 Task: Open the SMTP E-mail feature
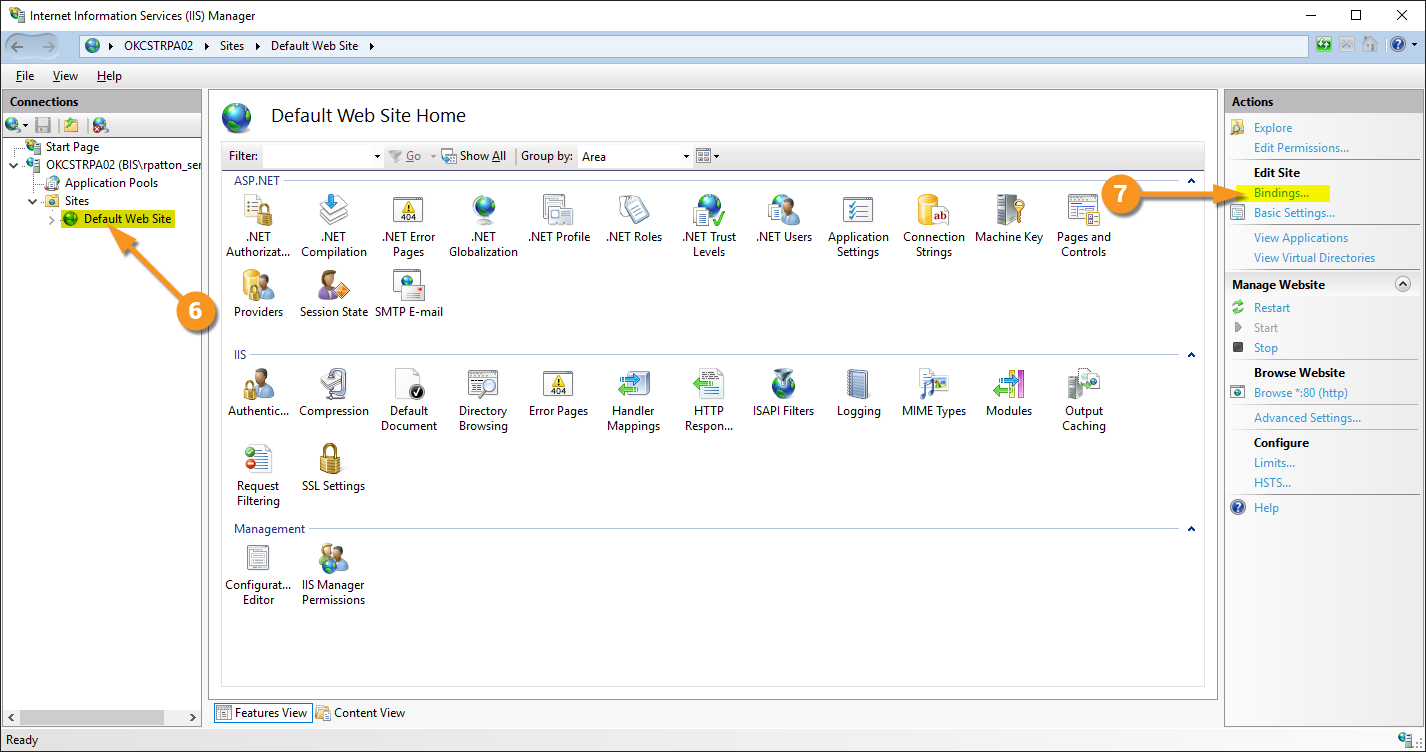tap(409, 294)
